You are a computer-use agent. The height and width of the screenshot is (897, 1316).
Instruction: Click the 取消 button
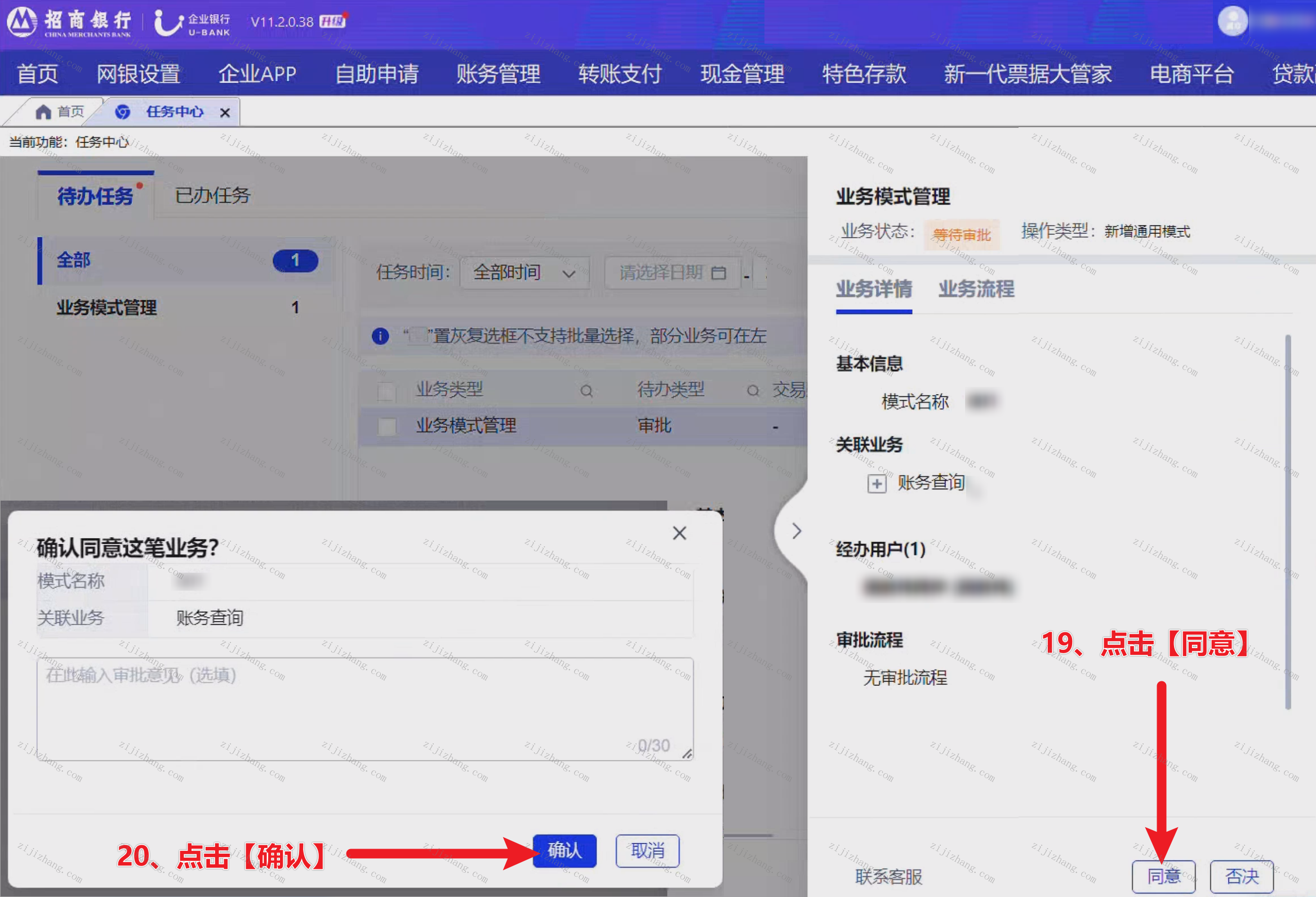(x=647, y=851)
